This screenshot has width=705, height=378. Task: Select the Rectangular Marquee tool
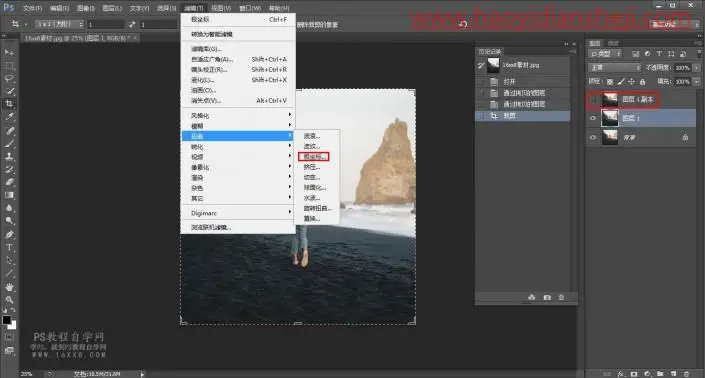(x=9, y=66)
